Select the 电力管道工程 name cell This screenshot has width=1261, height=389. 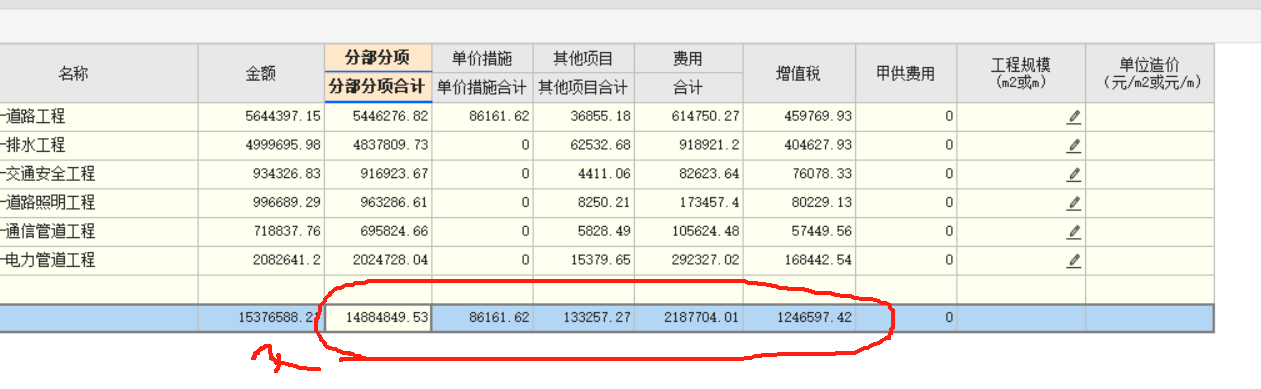click(99, 261)
